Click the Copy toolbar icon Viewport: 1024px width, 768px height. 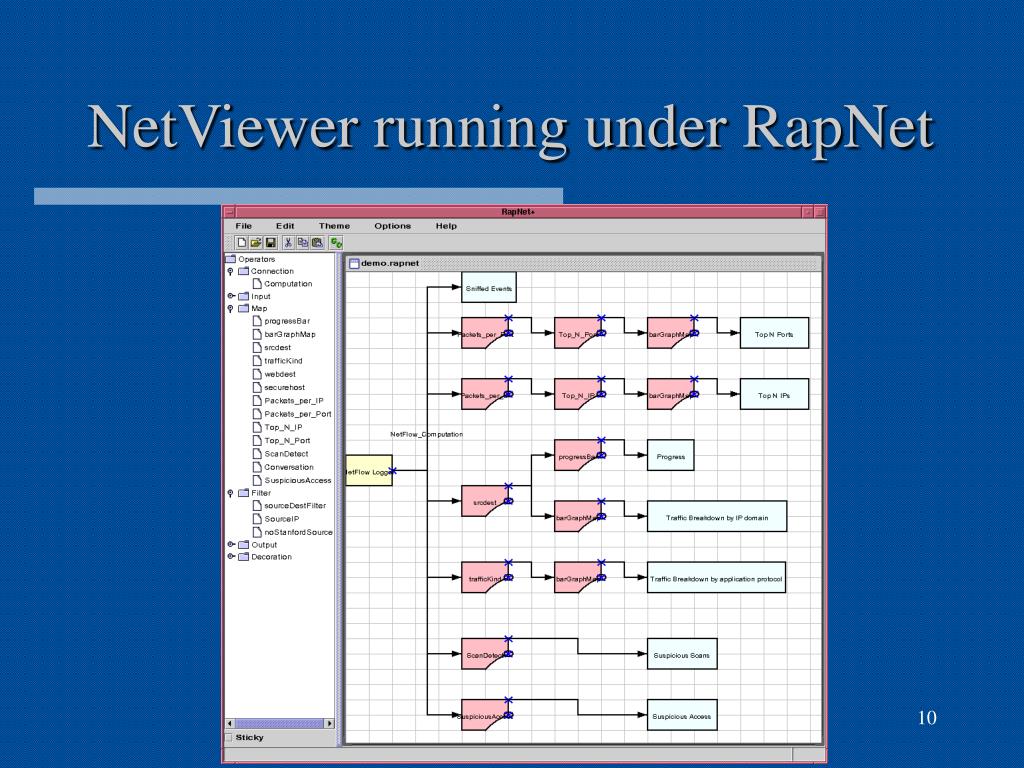coord(303,242)
